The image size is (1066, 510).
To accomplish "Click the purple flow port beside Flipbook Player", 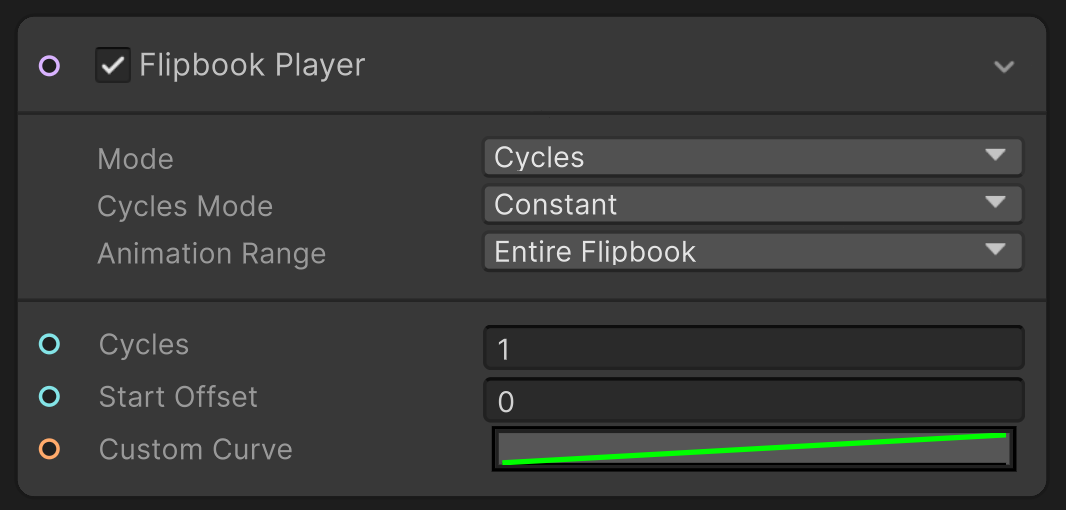I will [x=49, y=67].
